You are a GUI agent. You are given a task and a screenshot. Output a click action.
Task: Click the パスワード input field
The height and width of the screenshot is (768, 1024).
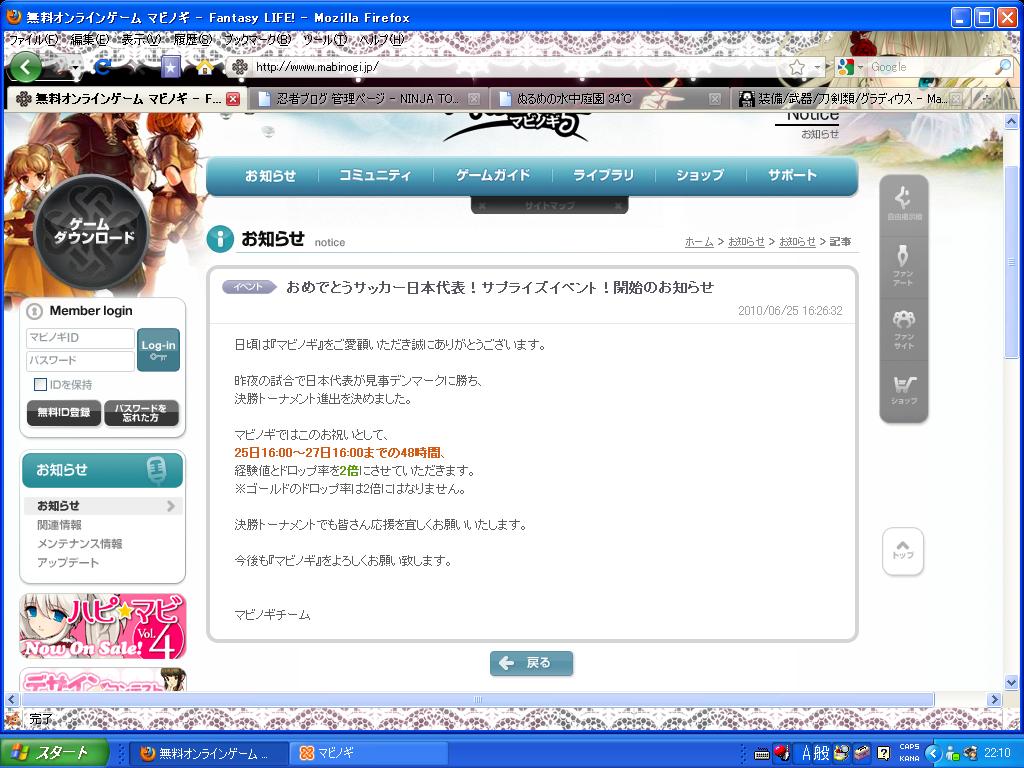[80, 360]
